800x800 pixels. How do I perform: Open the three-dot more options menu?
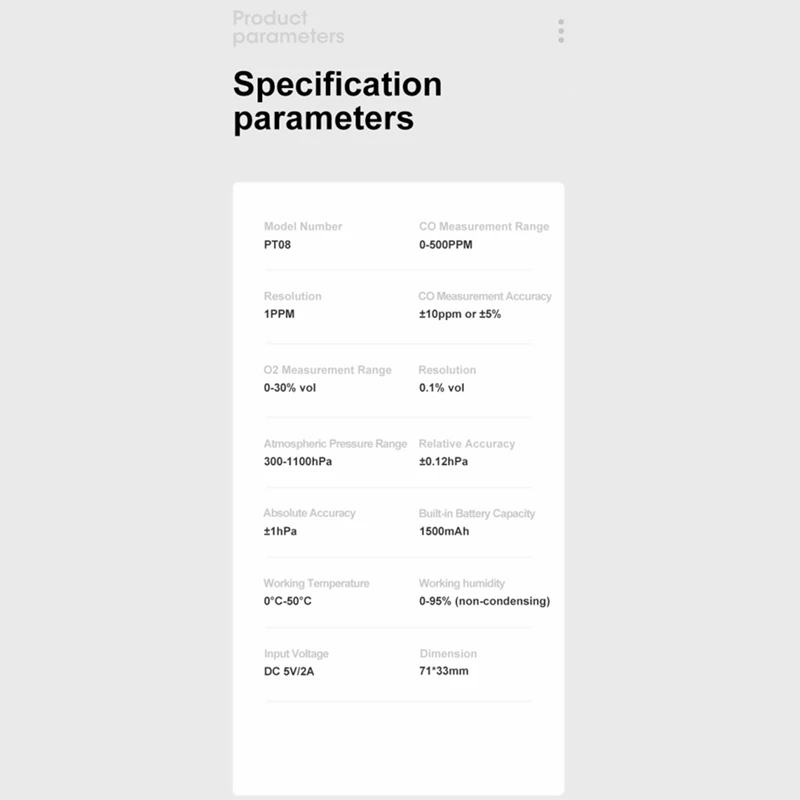pos(561,31)
